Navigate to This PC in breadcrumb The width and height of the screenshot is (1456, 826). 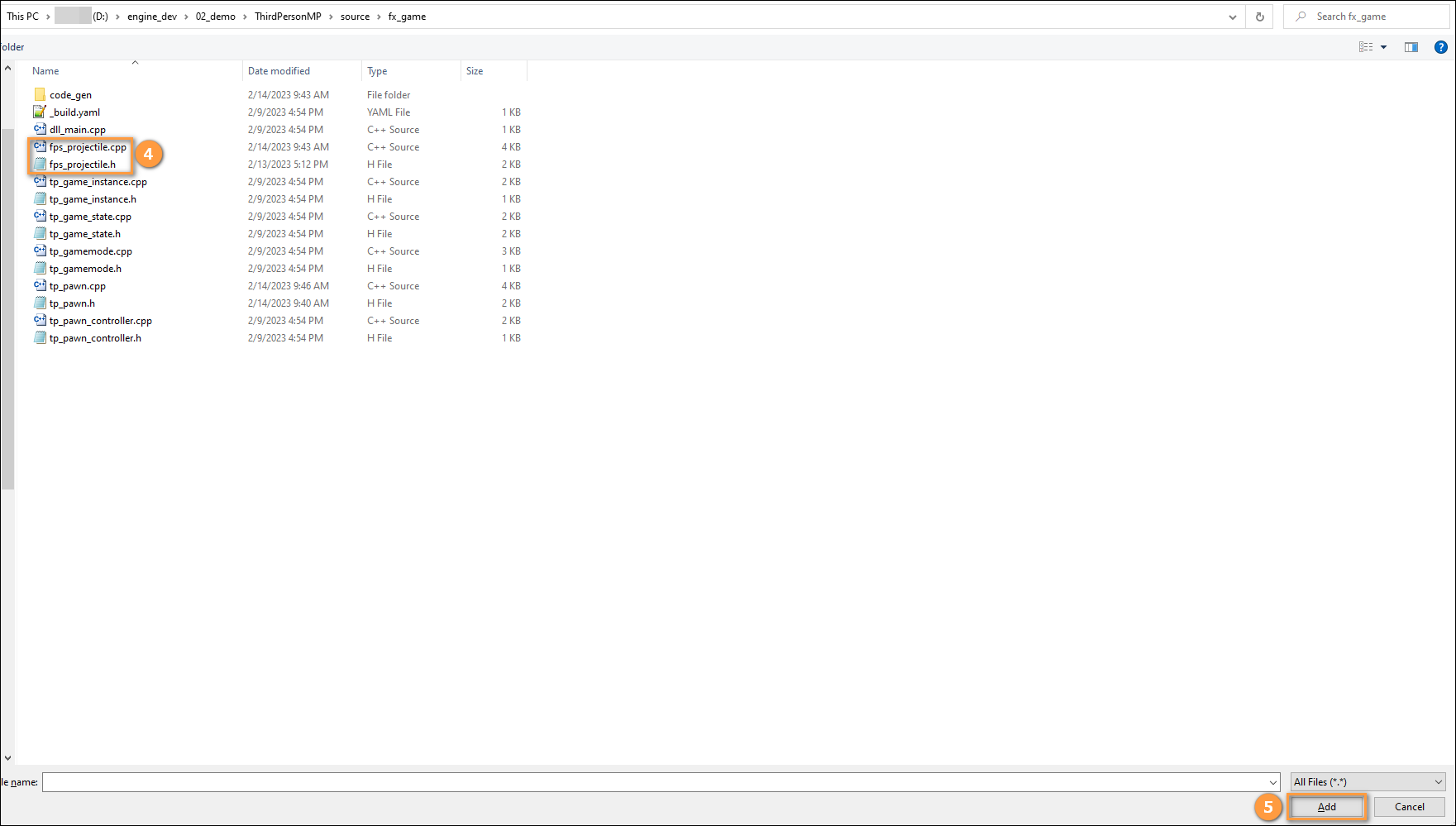coord(22,17)
